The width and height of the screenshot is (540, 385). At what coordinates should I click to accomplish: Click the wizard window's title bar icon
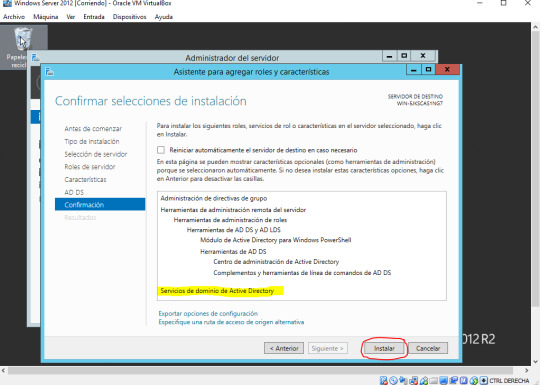[x=50, y=72]
